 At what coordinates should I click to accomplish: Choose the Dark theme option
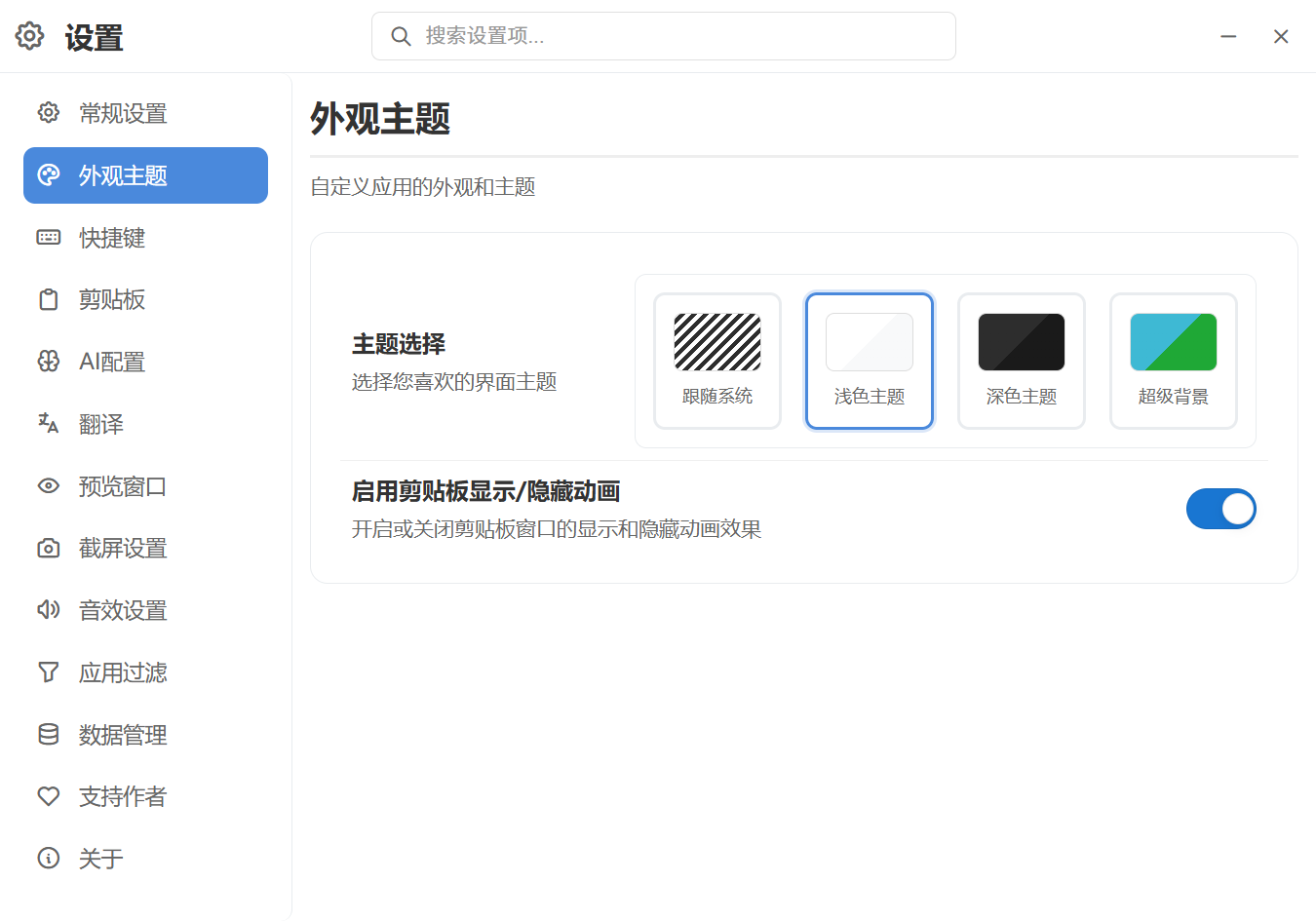pyautogui.click(x=1021, y=361)
